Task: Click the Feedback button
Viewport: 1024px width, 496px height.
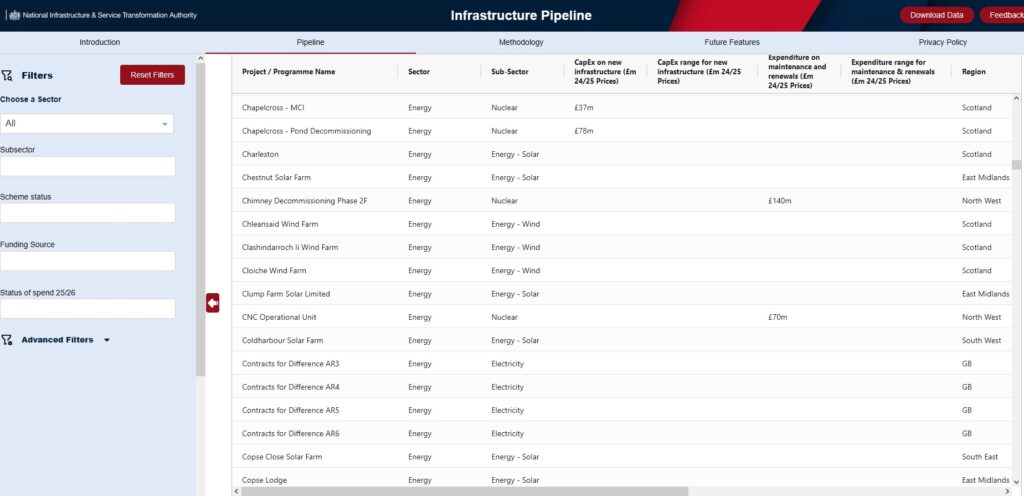Action: (x=1002, y=15)
